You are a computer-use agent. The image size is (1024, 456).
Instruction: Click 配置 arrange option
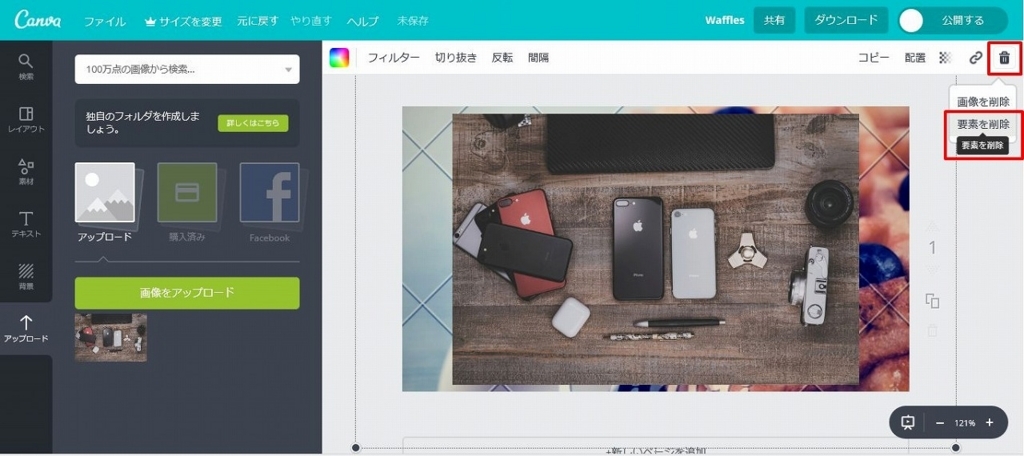coord(915,57)
